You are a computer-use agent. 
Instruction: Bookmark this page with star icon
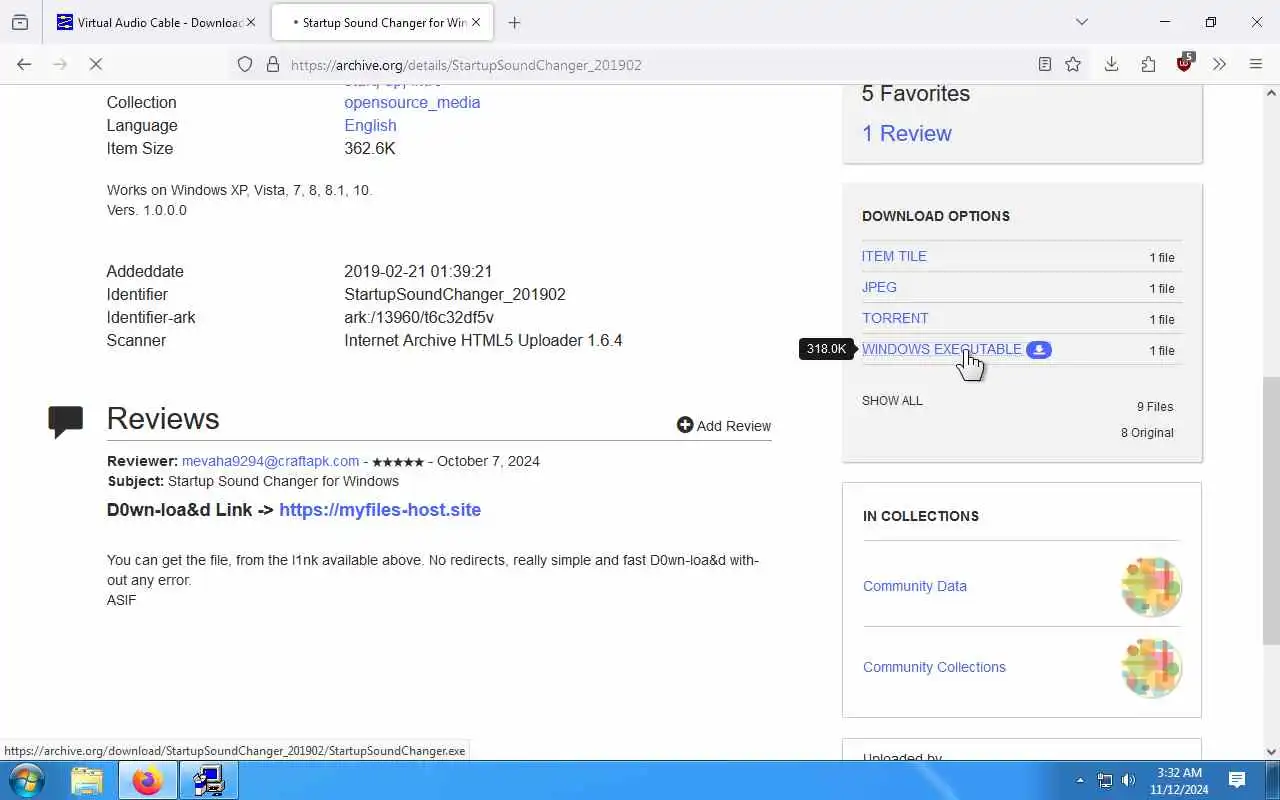point(1073,64)
